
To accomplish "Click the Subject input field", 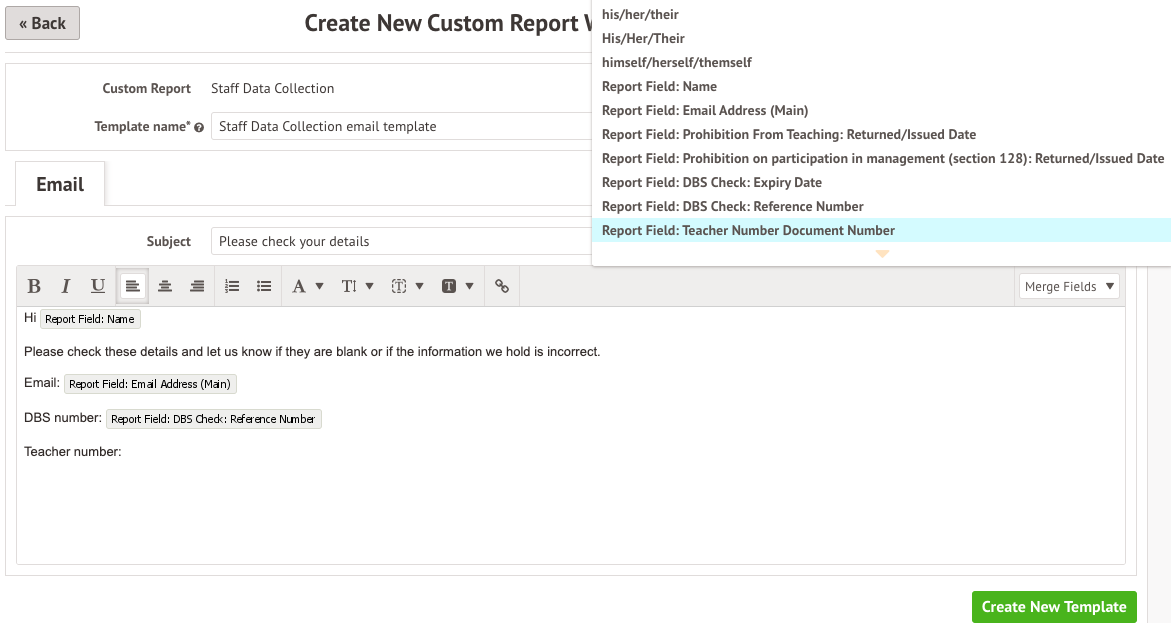I will tap(400, 242).
